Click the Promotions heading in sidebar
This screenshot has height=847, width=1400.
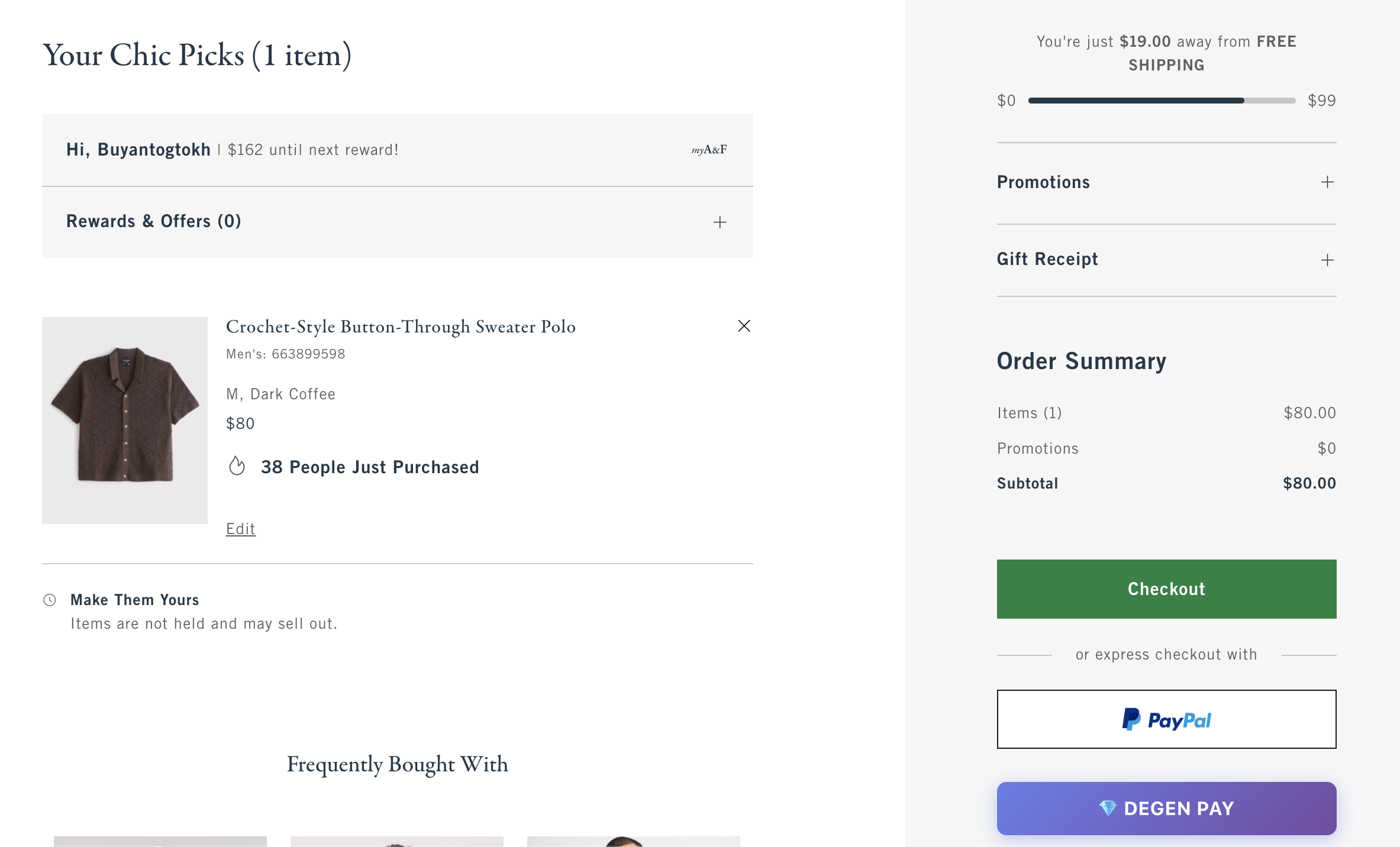tap(1043, 182)
